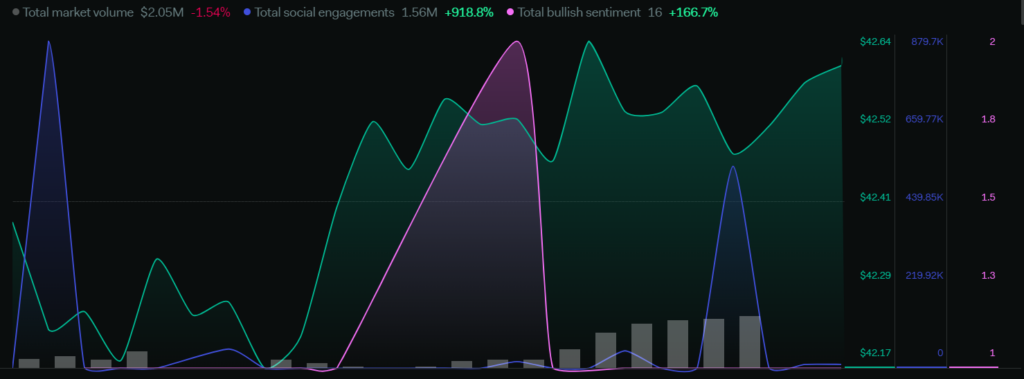Click the '16' bullish sentiment value

pos(654,12)
